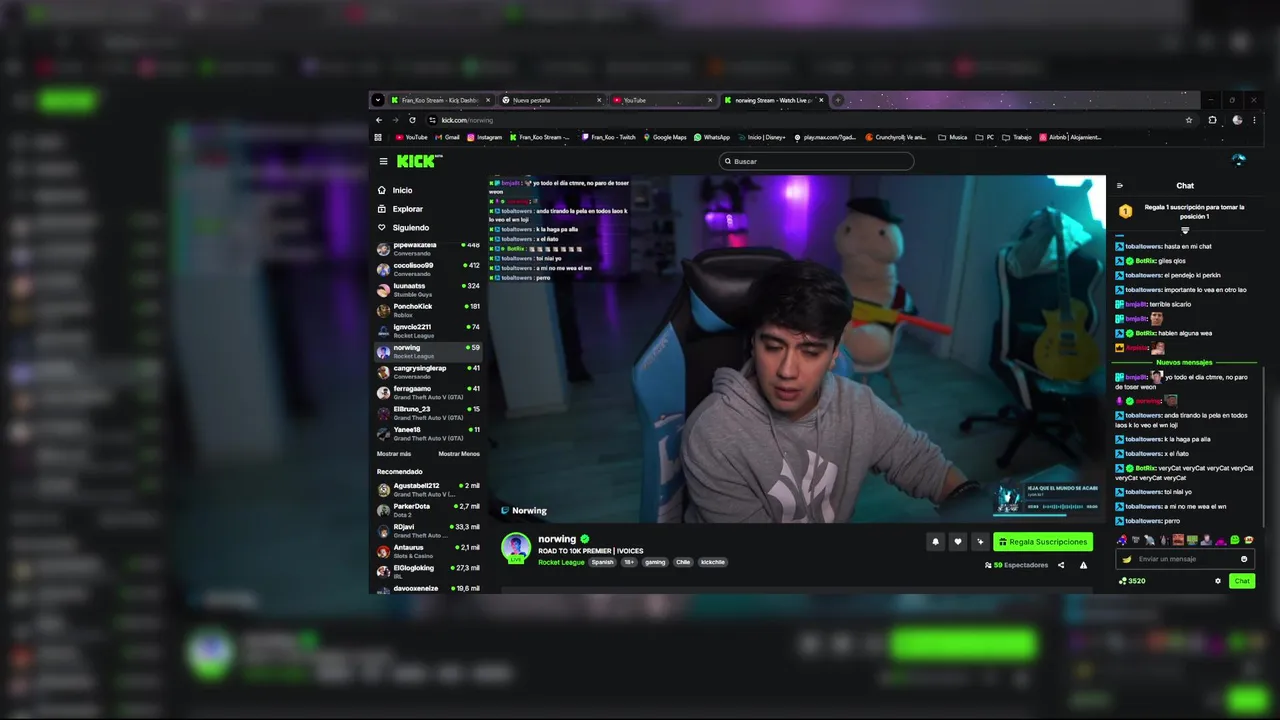Open luunaatss channel in sidebar
This screenshot has width=1280, height=720.
428,290
